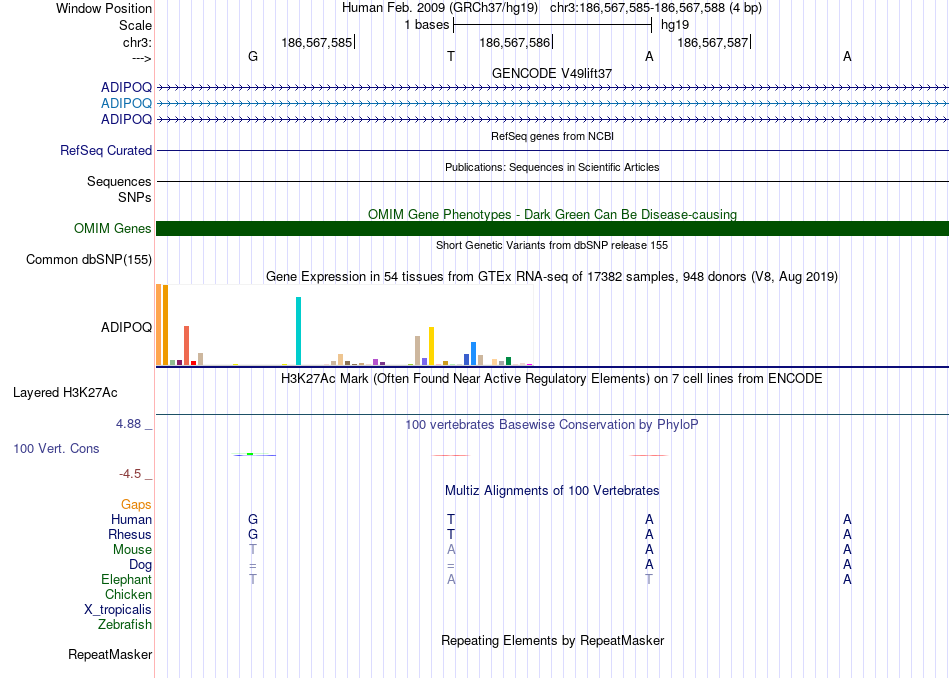Screen dimensions: 950x678
Task: Click the Common dbSNP(155) label
Action: [89, 259]
